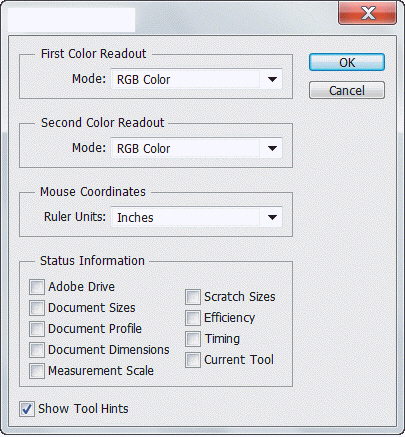Select RGB Color field in Second Color Readout

click(197, 148)
